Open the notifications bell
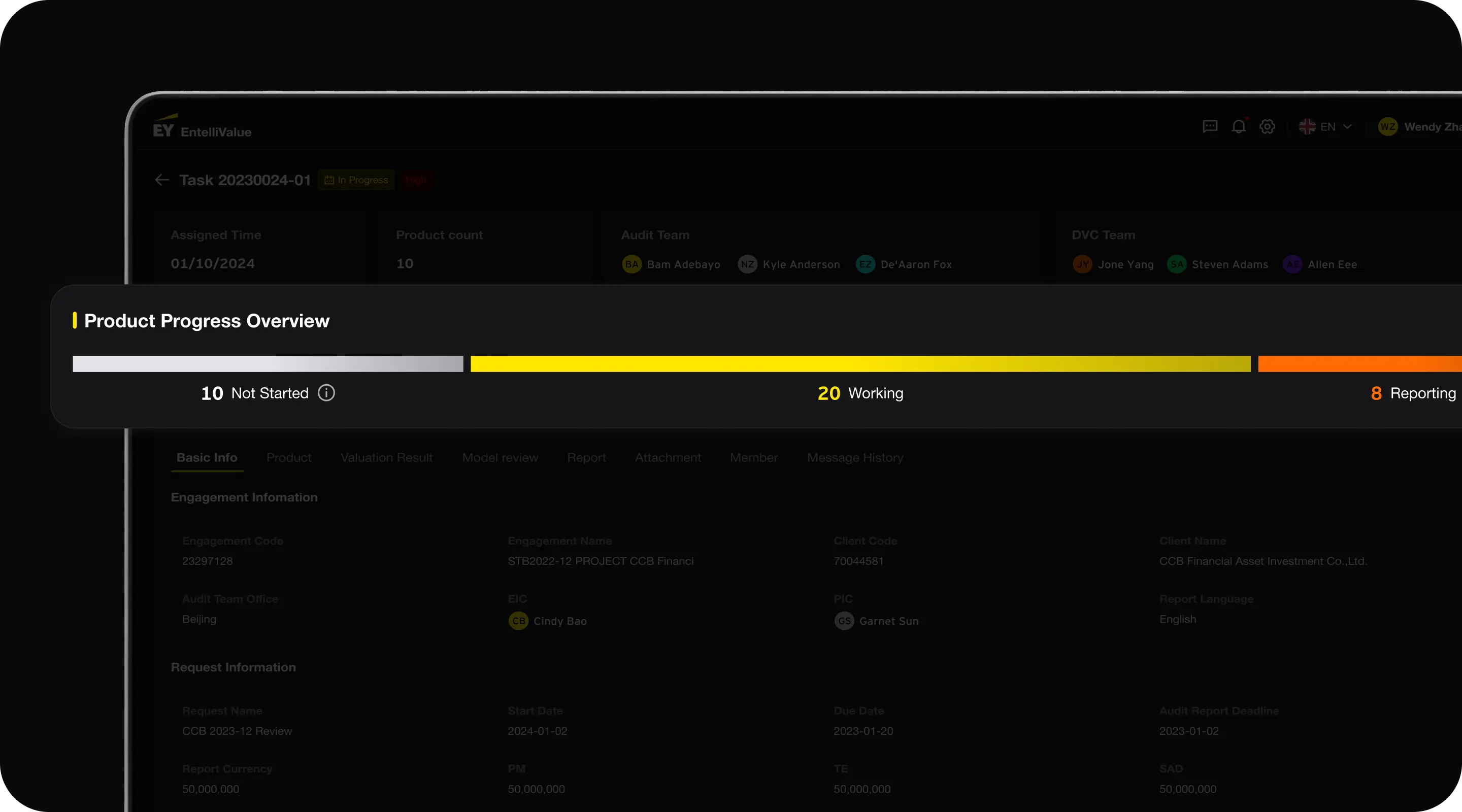Image resolution: width=1462 pixels, height=812 pixels. [1239, 126]
